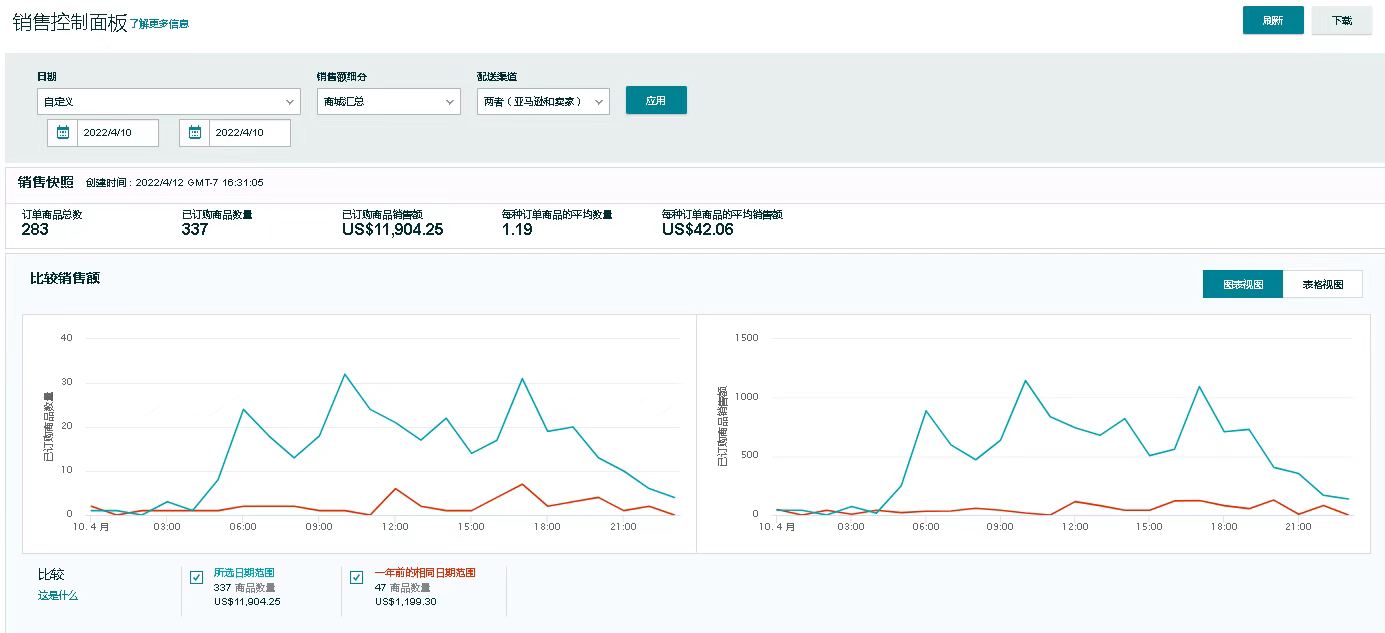
Task: Open the end date calendar picker icon
Action: pyautogui.click(x=195, y=132)
